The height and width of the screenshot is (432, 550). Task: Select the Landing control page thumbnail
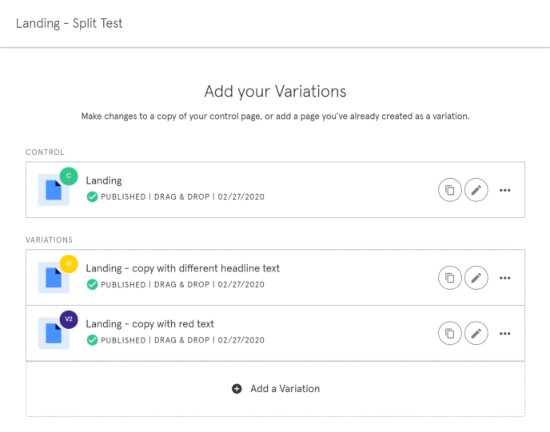click(x=53, y=190)
